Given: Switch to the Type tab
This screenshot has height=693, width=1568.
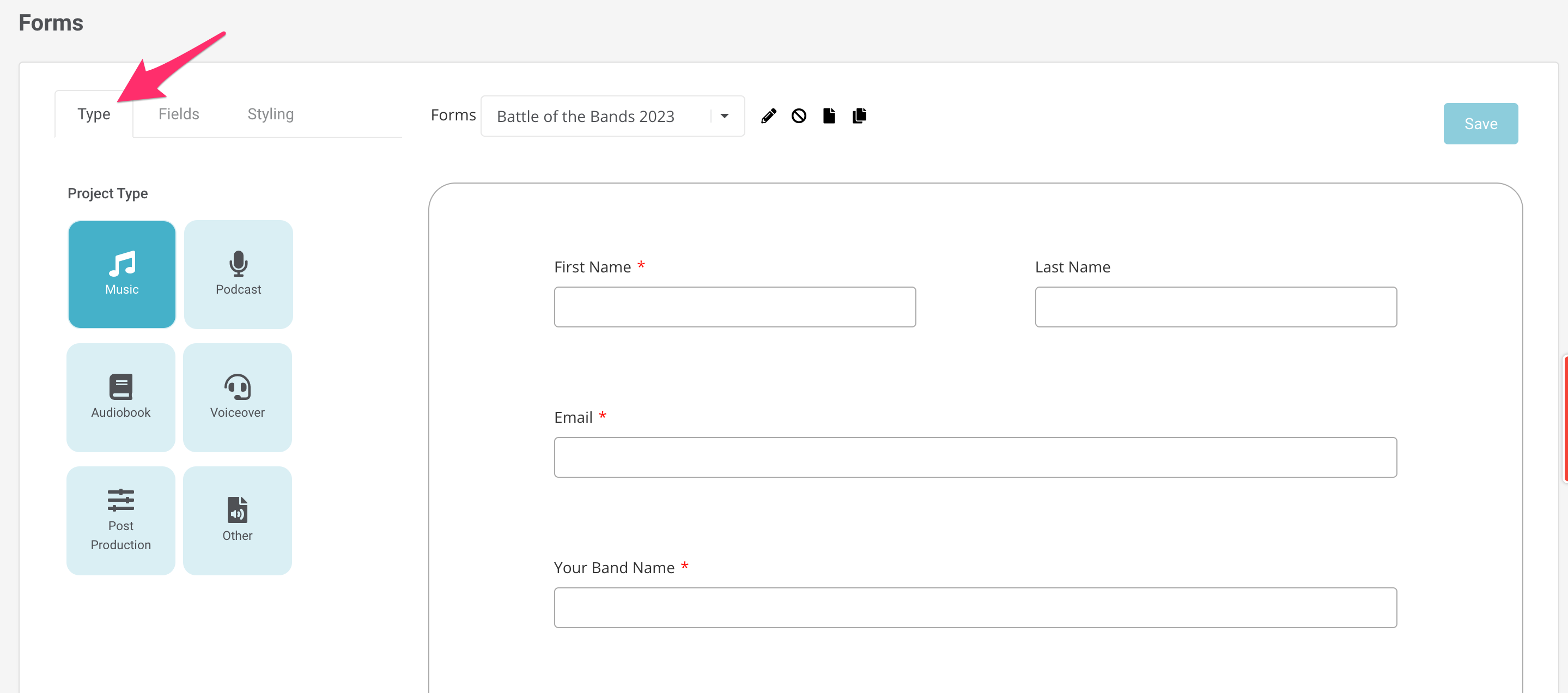Looking at the screenshot, I should click(x=94, y=114).
